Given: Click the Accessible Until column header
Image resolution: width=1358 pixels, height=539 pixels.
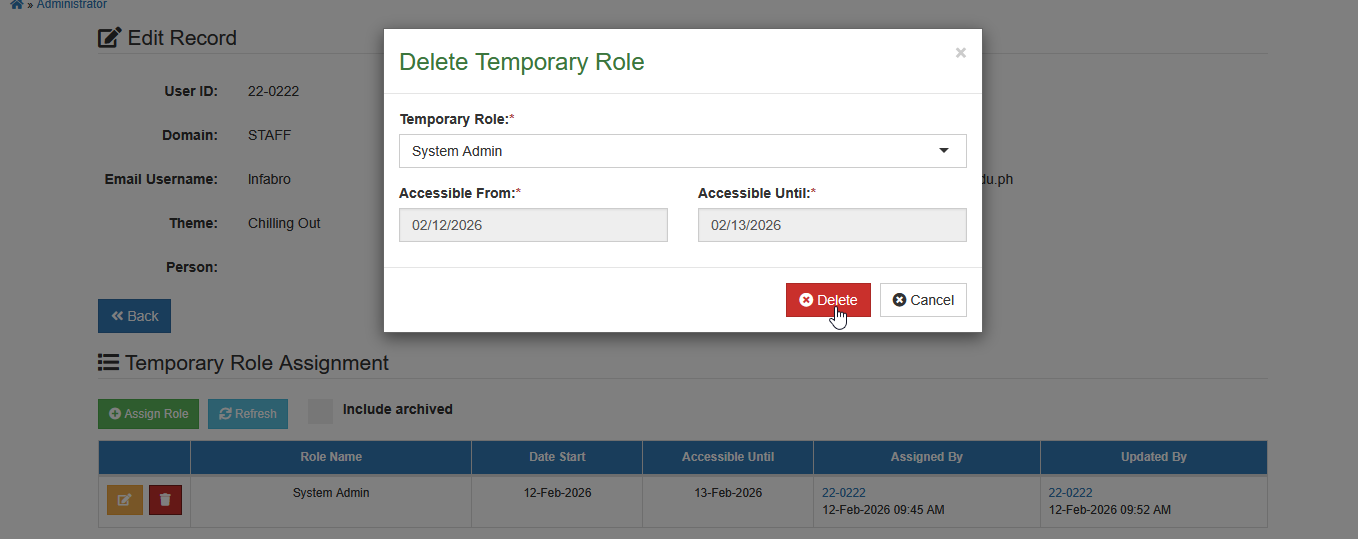Looking at the screenshot, I should (728, 457).
